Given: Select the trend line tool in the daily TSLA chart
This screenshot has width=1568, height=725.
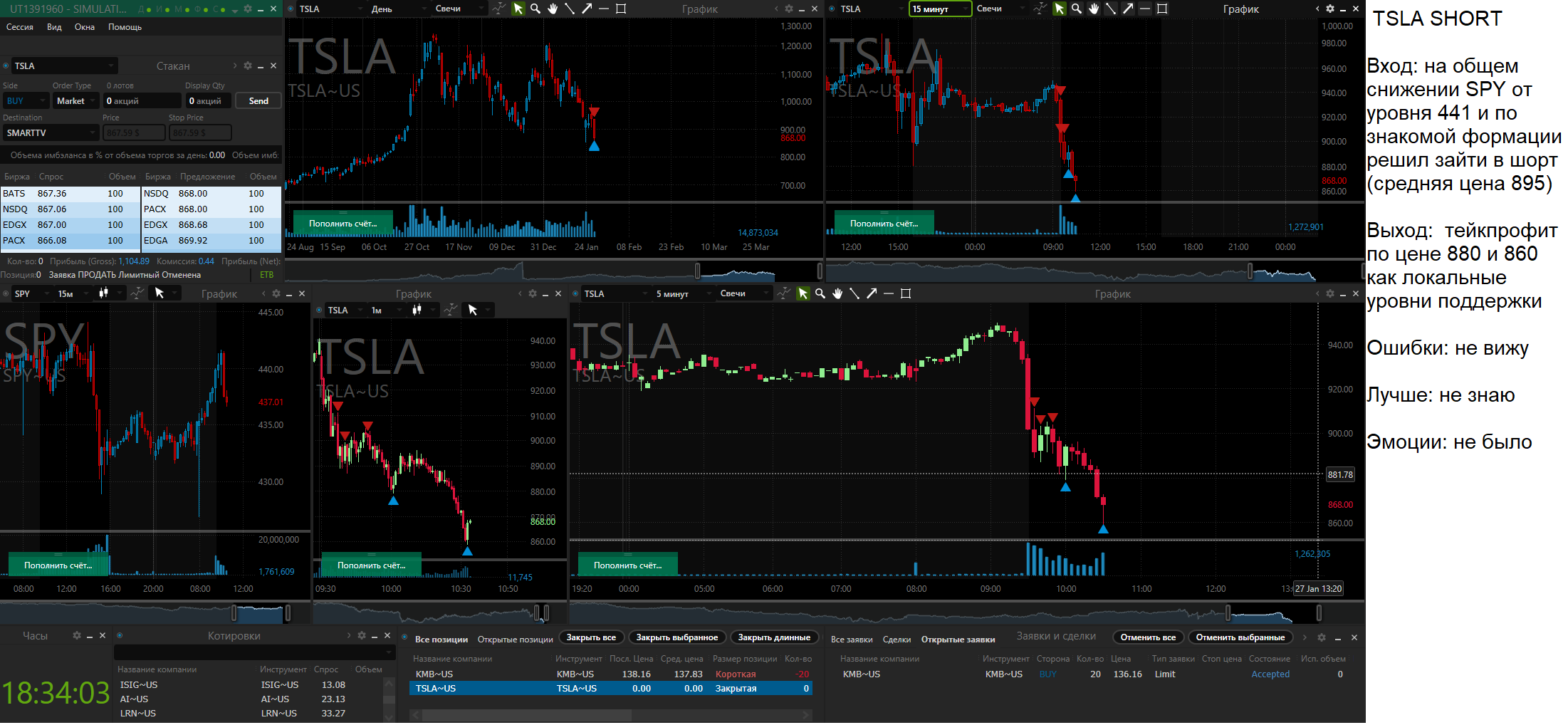Looking at the screenshot, I should (570, 9).
